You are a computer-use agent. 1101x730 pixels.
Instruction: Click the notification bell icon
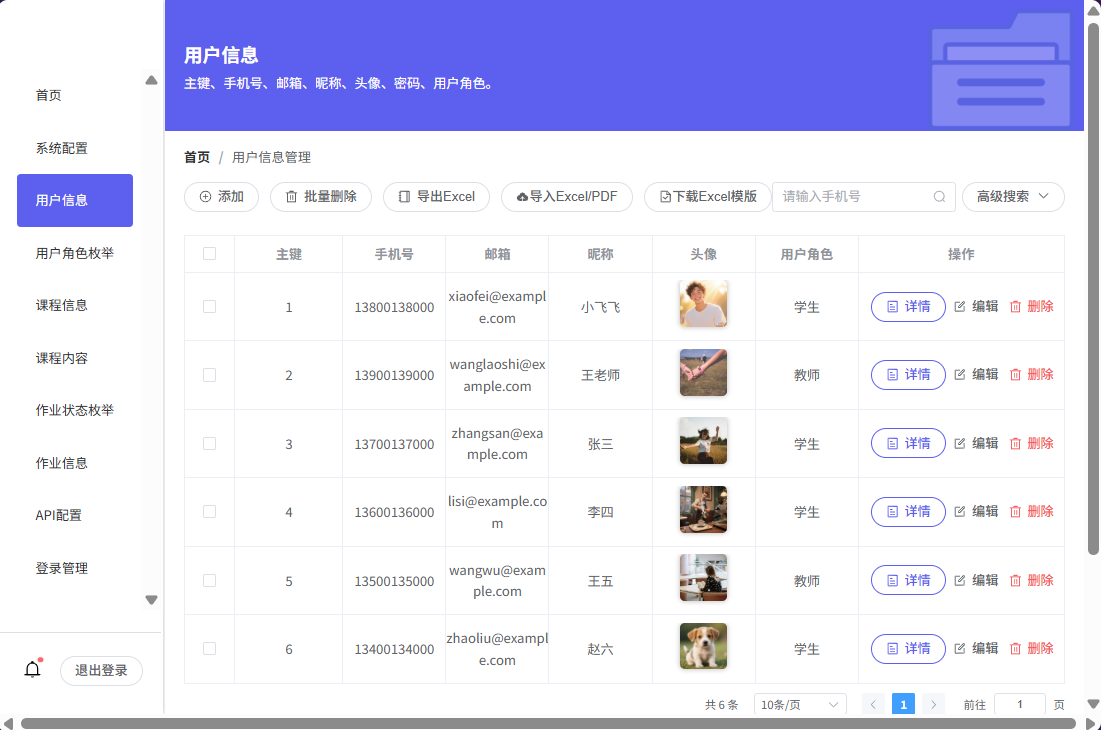tap(32, 670)
